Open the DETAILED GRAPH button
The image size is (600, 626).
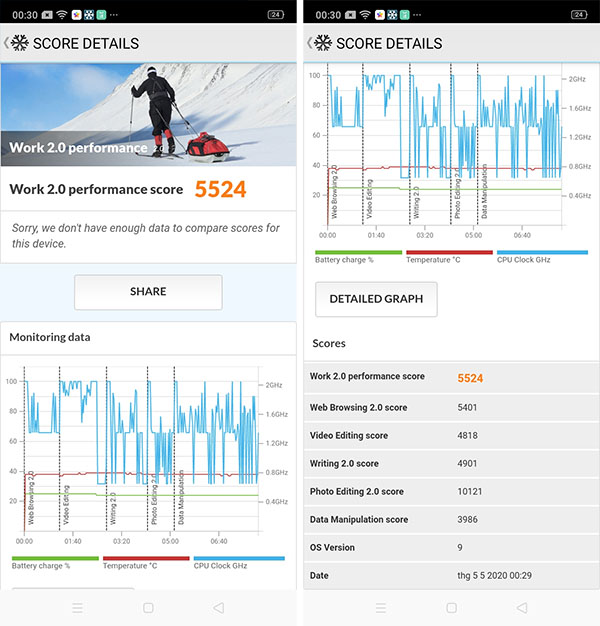(x=376, y=299)
